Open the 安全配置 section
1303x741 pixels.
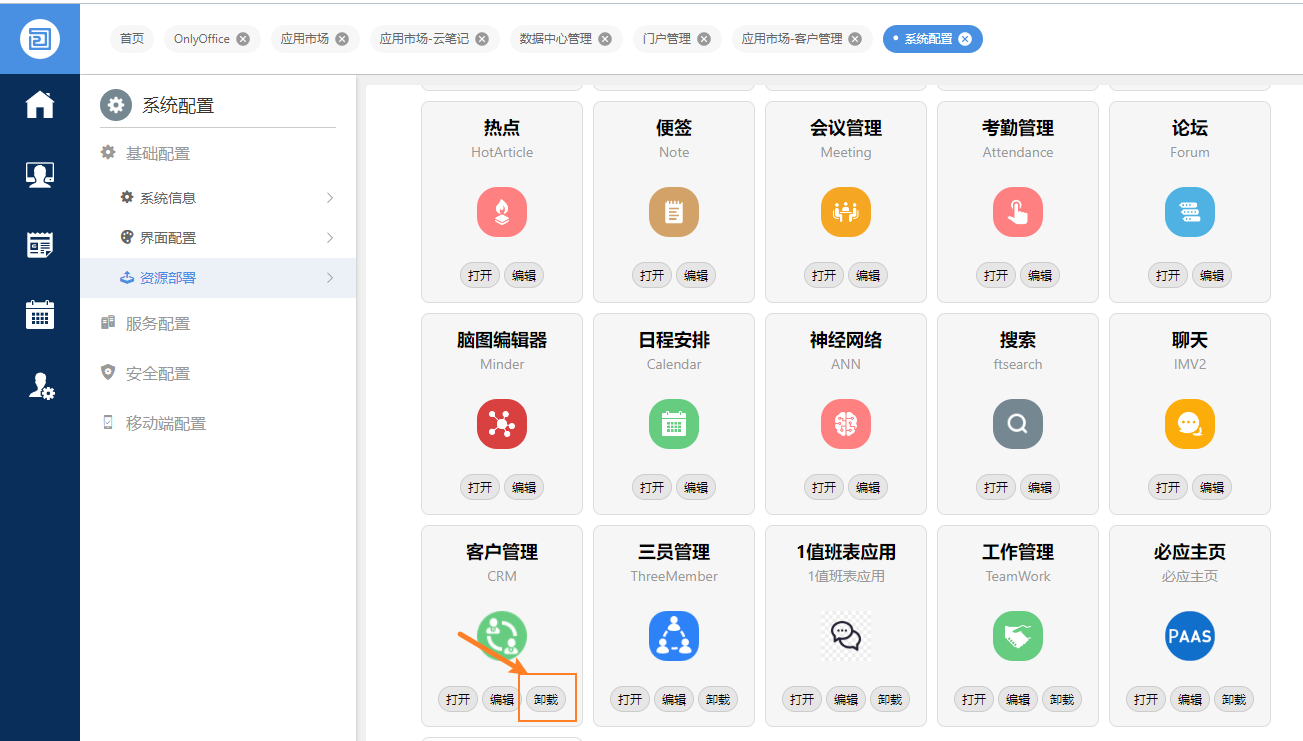(157, 374)
